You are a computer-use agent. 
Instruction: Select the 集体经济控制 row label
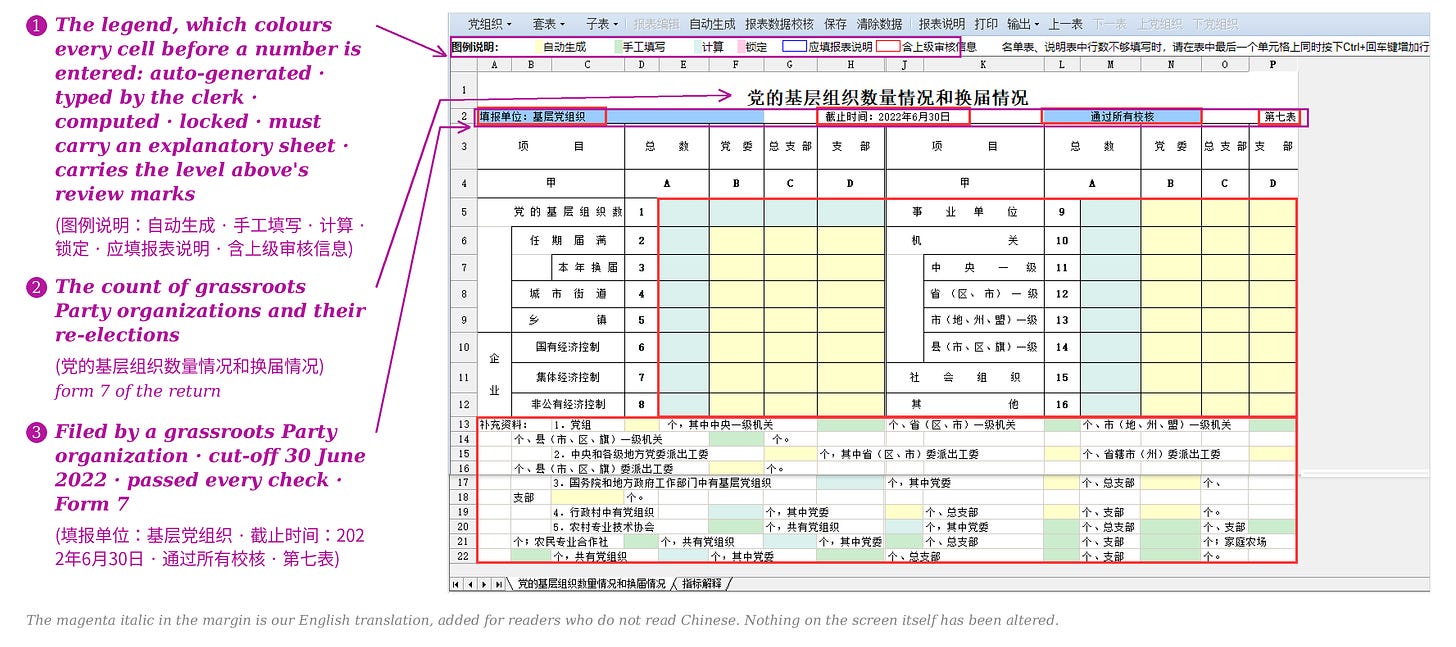[567, 377]
